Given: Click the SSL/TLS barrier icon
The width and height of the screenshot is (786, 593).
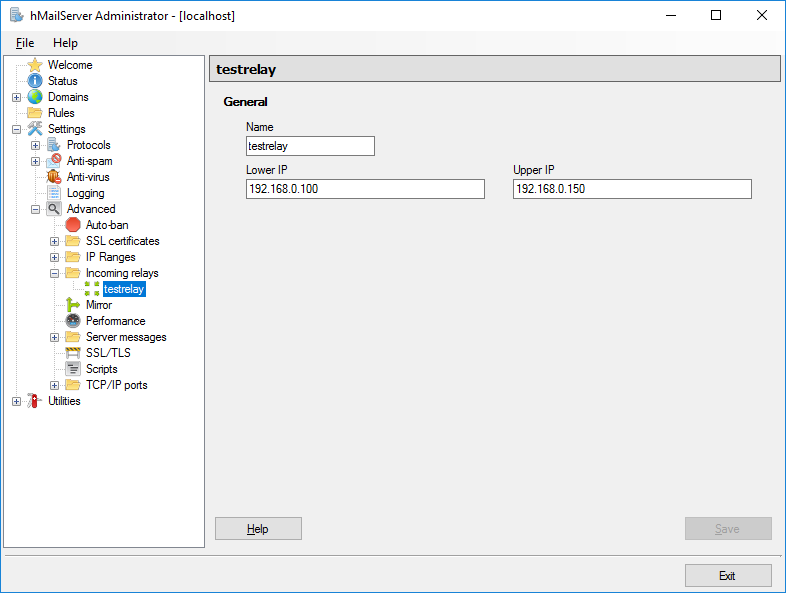Looking at the screenshot, I should pyautogui.click(x=73, y=353).
